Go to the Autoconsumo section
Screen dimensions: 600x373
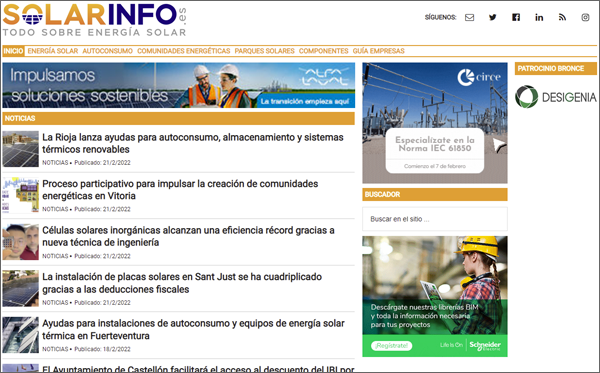coord(108,51)
